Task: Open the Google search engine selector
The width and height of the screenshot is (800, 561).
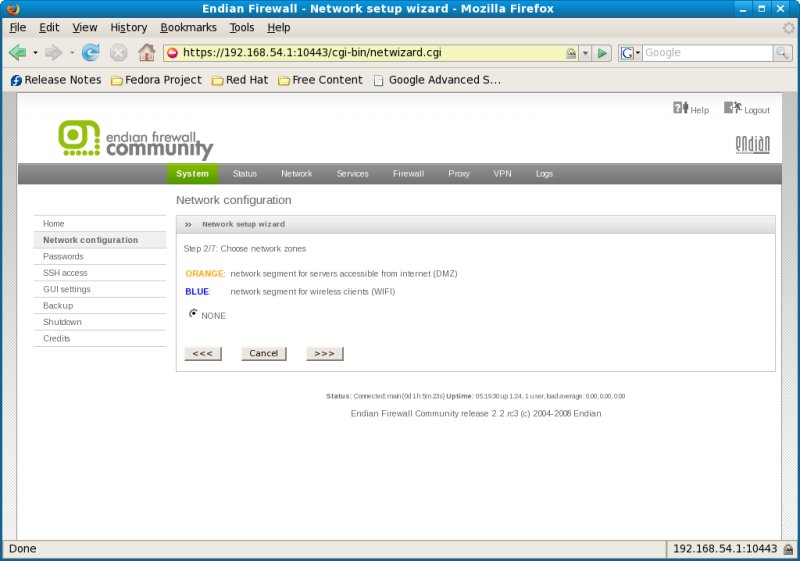Action: (x=630, y=53)
